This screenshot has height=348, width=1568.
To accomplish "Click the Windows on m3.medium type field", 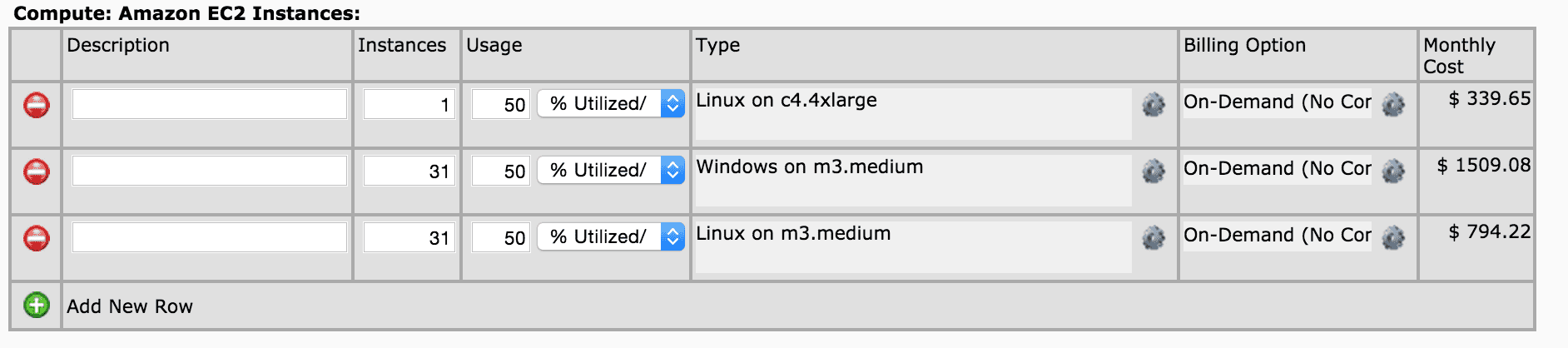I will (912, 180).
